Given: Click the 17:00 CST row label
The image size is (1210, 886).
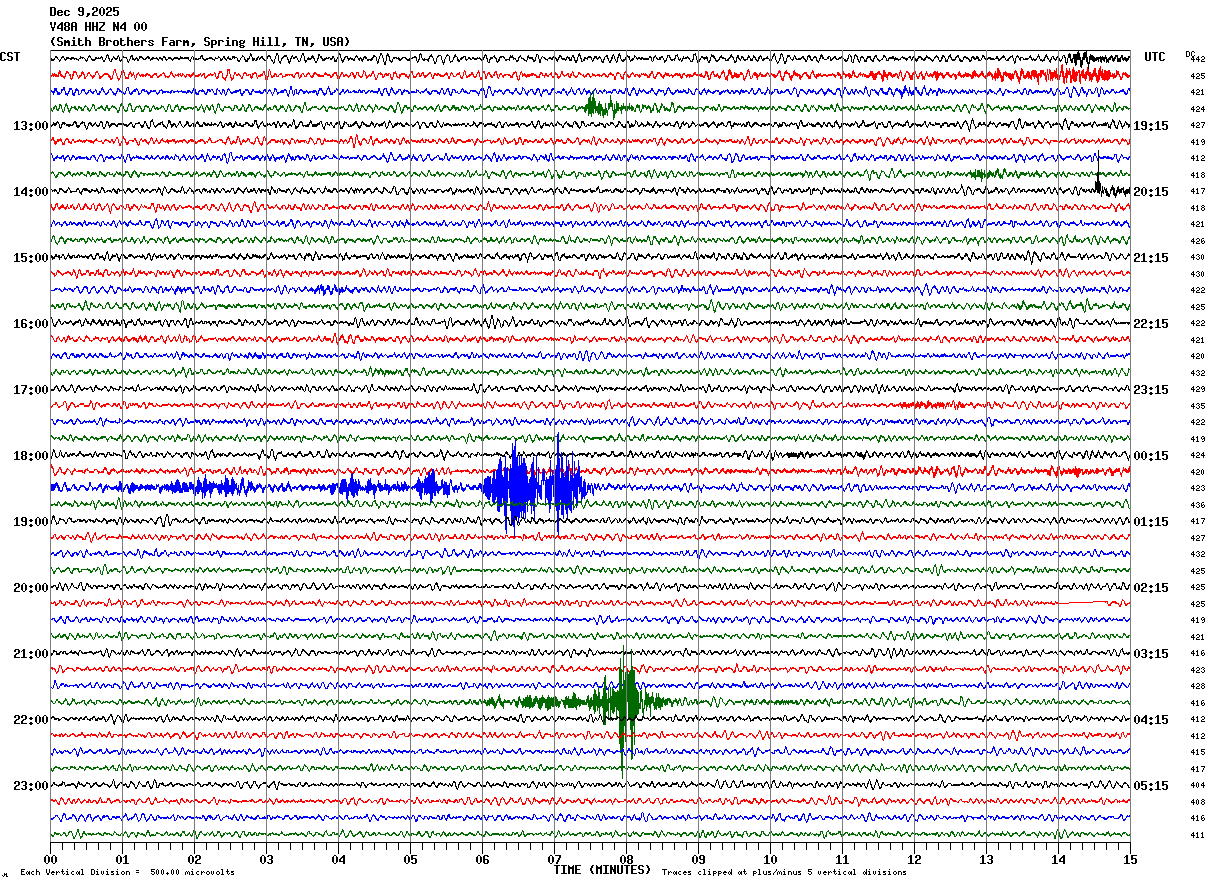Looking at the screenshot, I should click(31, 390).
